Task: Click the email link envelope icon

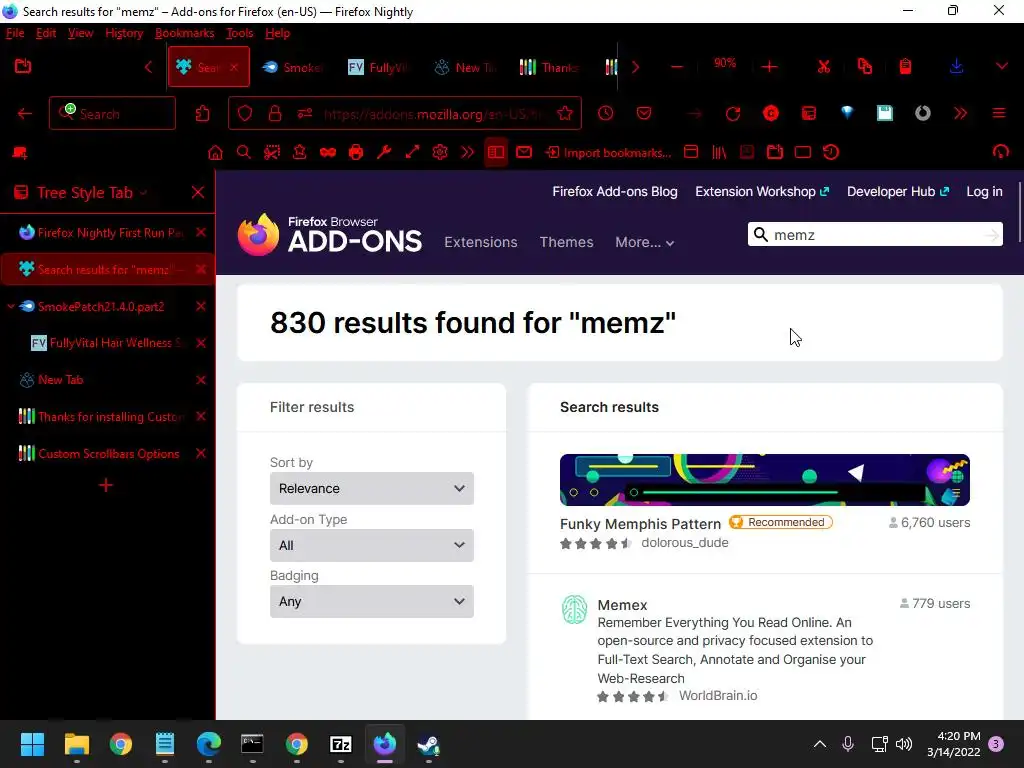Action: (x=524, y=153)
